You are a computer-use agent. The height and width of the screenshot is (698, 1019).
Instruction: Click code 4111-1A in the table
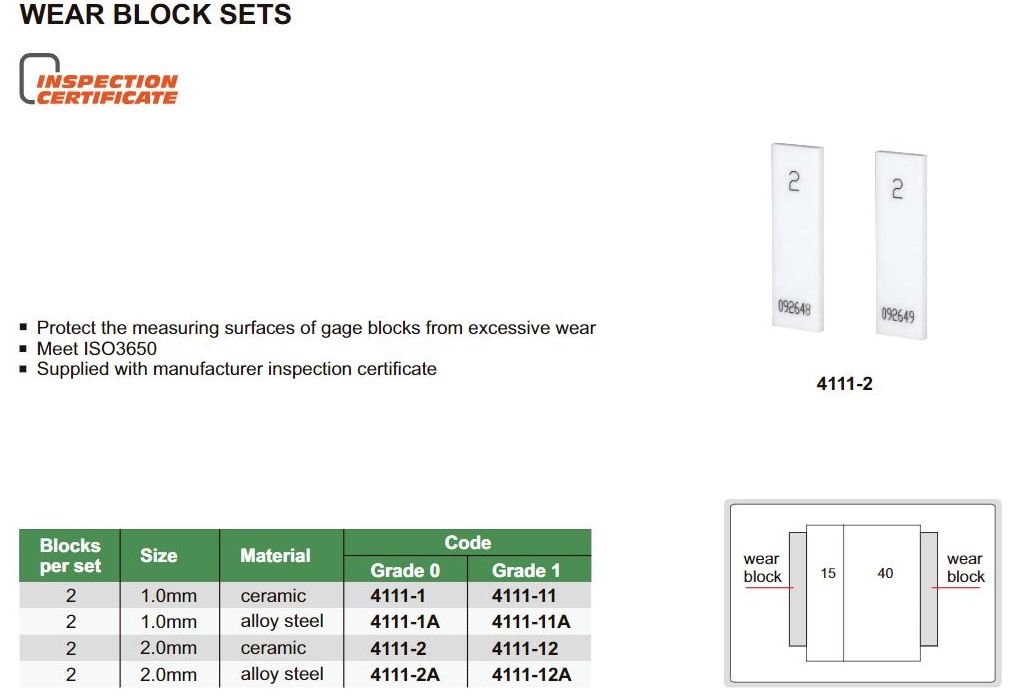tap(404, 622)
